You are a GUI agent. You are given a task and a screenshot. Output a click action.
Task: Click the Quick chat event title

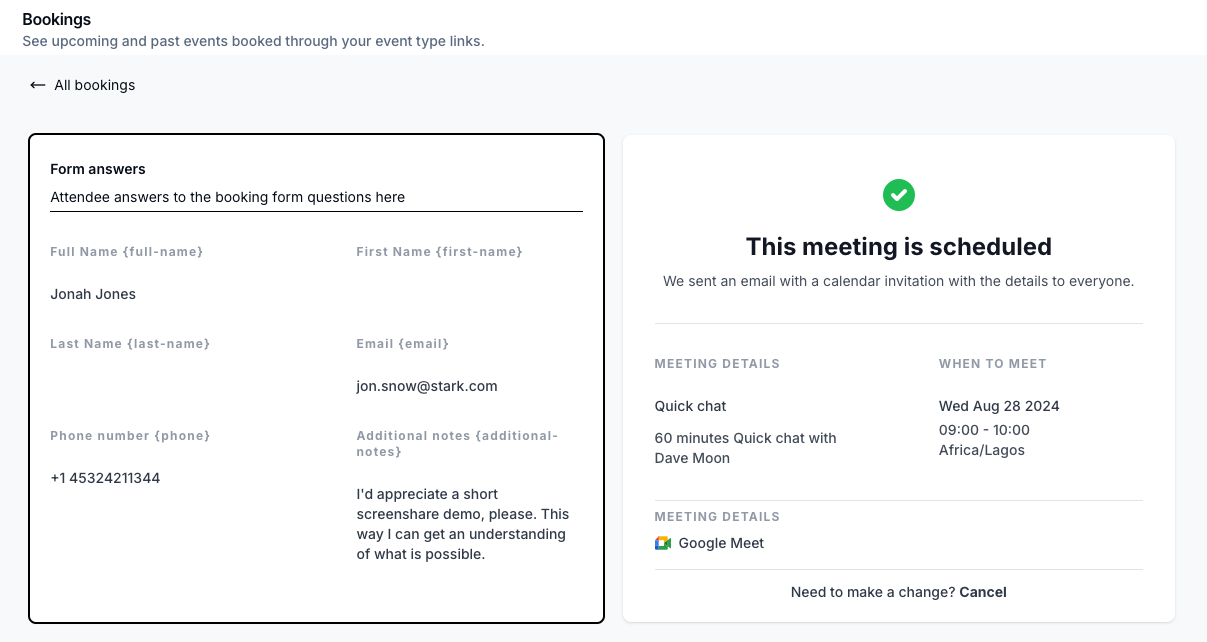point(691,406)
